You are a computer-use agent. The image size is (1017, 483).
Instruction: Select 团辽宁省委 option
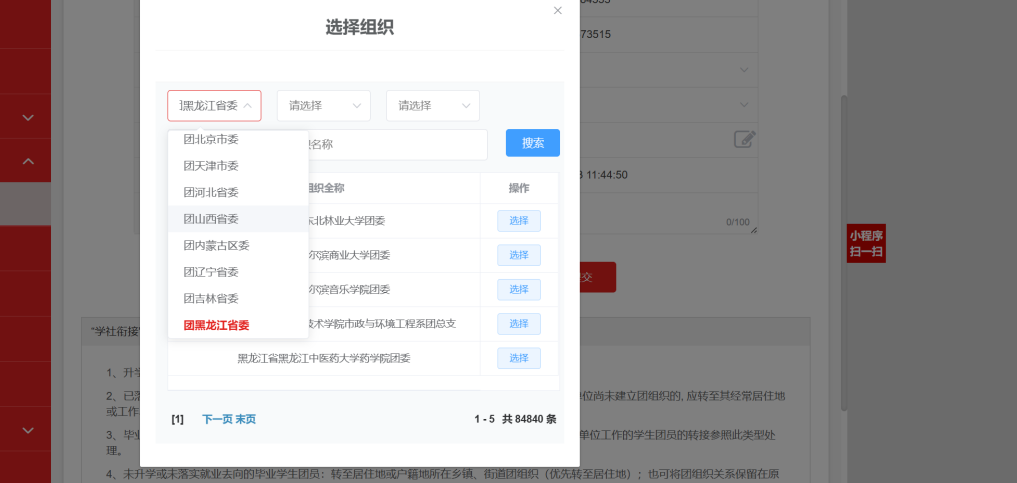[211, 272]
